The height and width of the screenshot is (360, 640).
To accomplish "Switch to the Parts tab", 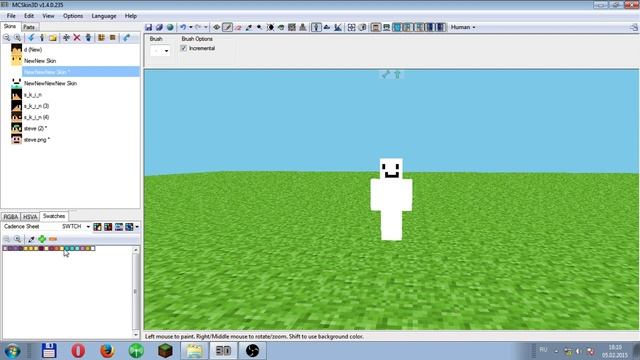I will pyautogui.click(x=29, y=27).
